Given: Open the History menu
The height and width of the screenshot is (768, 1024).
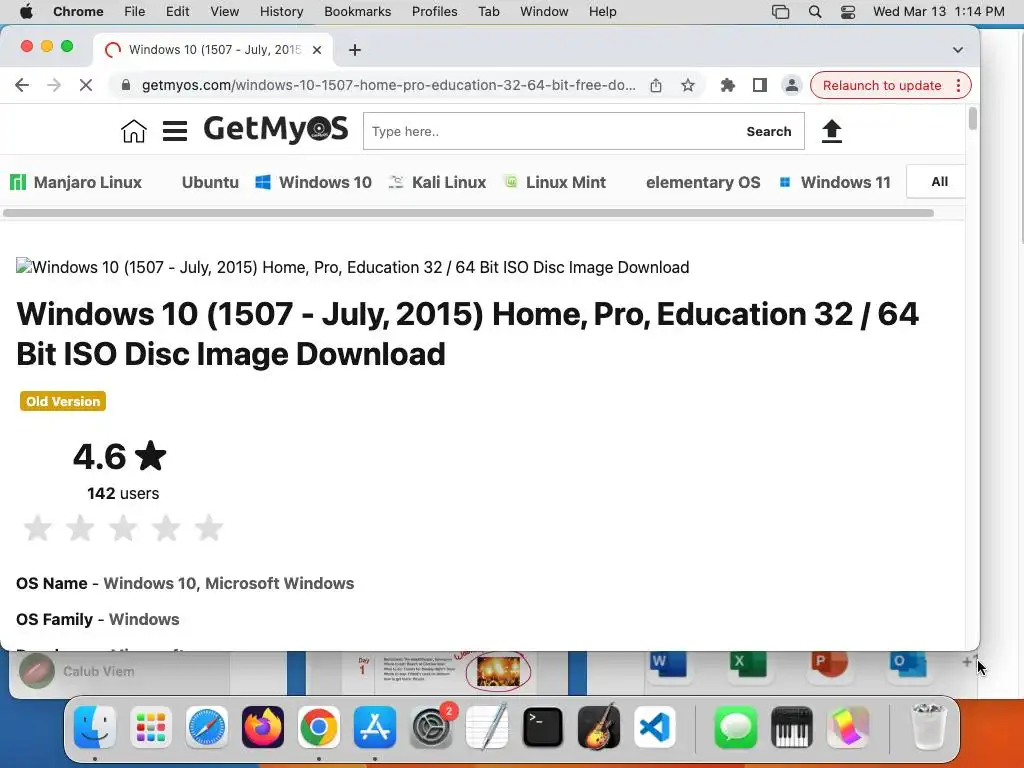Looking at the screenshot, I should (x=281, y=11).
